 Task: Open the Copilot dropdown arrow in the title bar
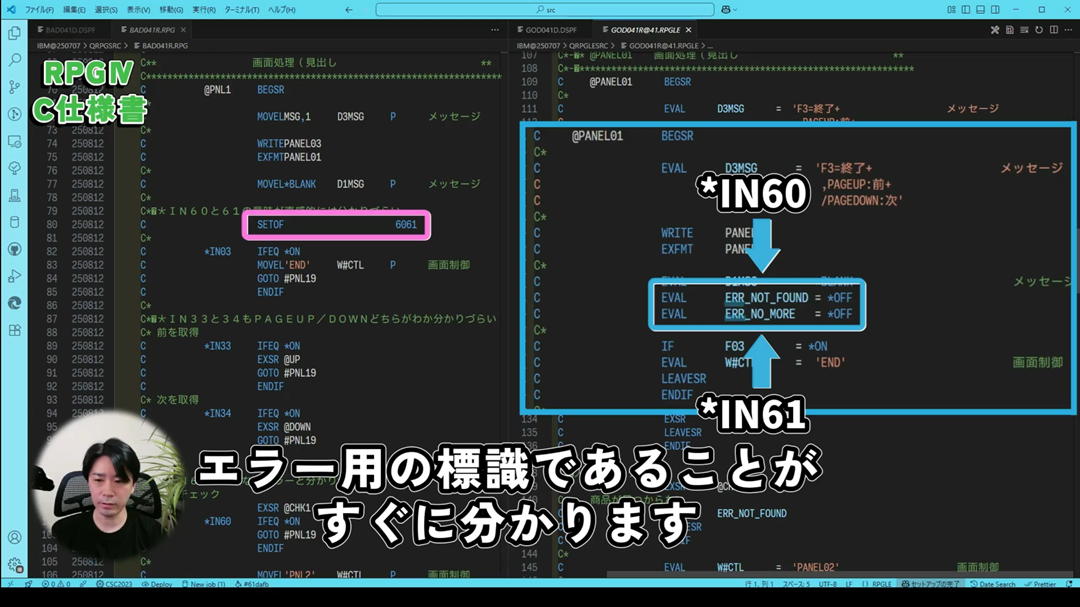pos(737,10)
